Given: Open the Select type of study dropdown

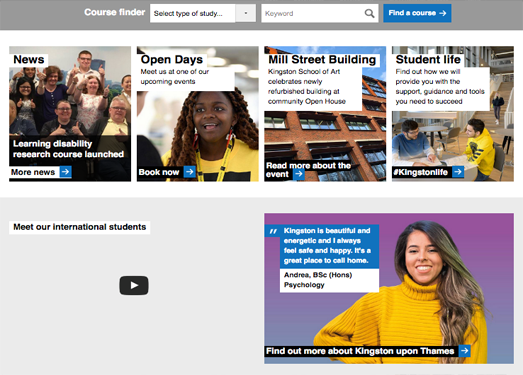Looking at the screenshot, I should point(203,13).
